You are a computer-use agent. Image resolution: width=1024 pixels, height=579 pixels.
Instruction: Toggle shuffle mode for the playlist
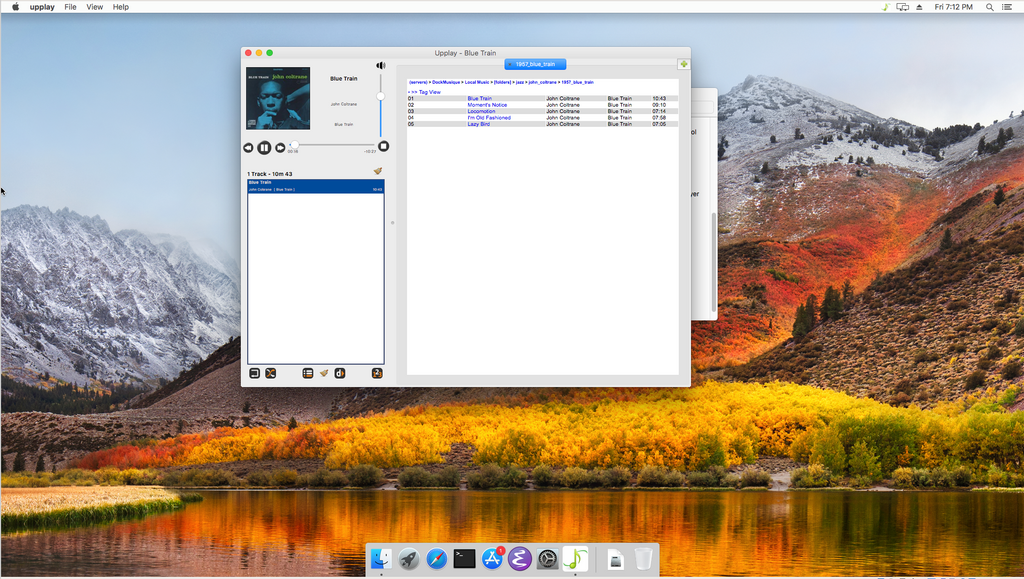click(270, 373)
